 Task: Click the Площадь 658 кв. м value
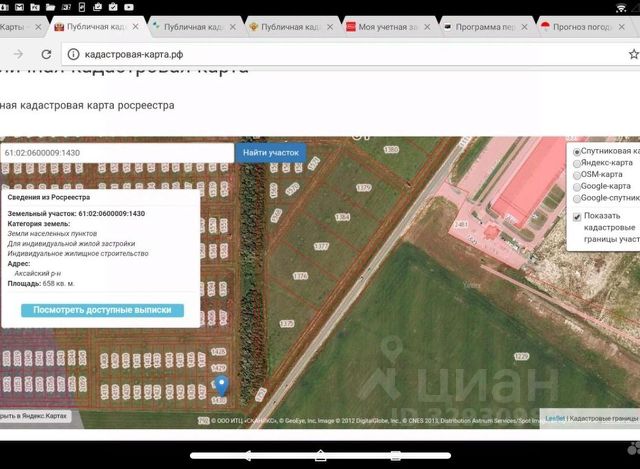58,283
